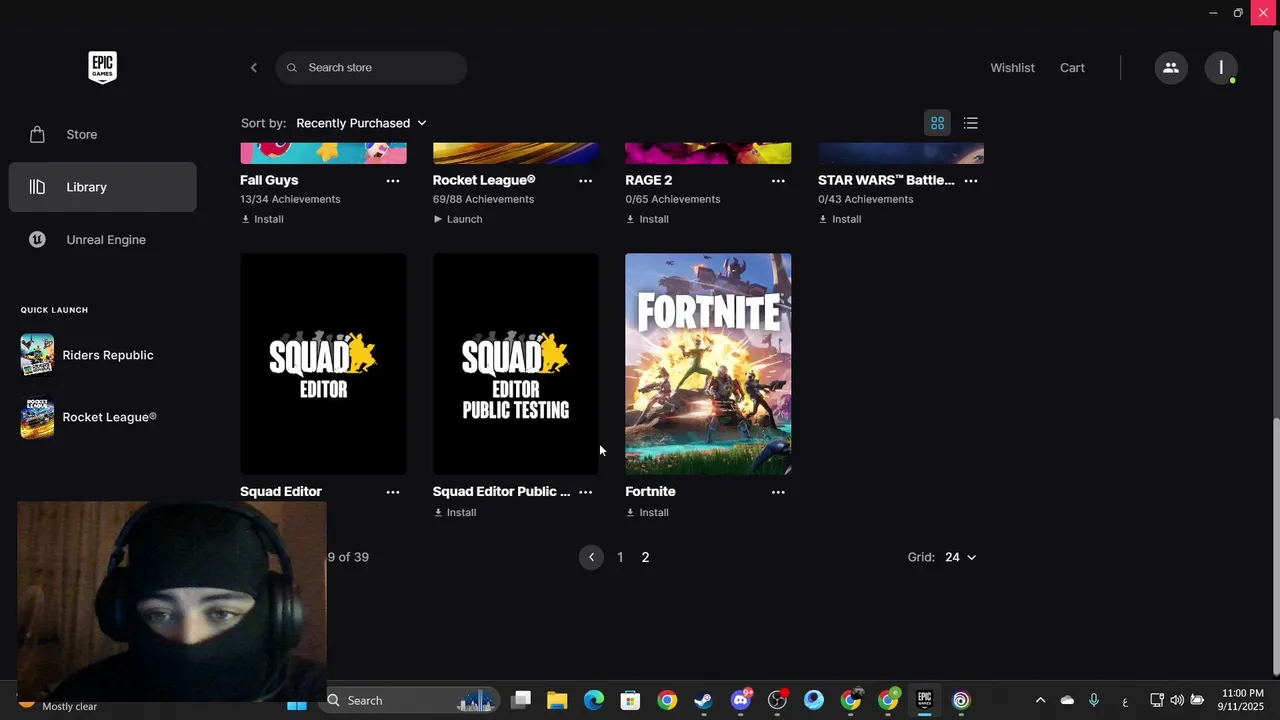This screenshot has height=720, width=1280.
Task: Click the microphone tray icon
Action: tap(1094, 700)
